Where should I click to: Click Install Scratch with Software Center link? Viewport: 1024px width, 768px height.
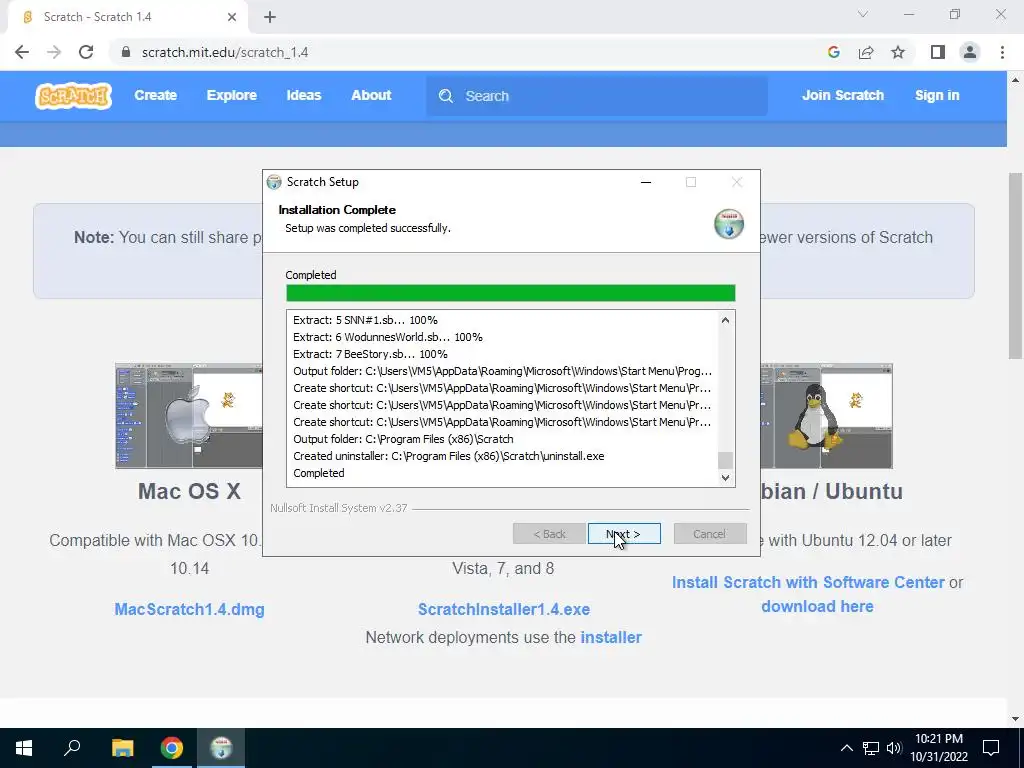tap(808, 583)
